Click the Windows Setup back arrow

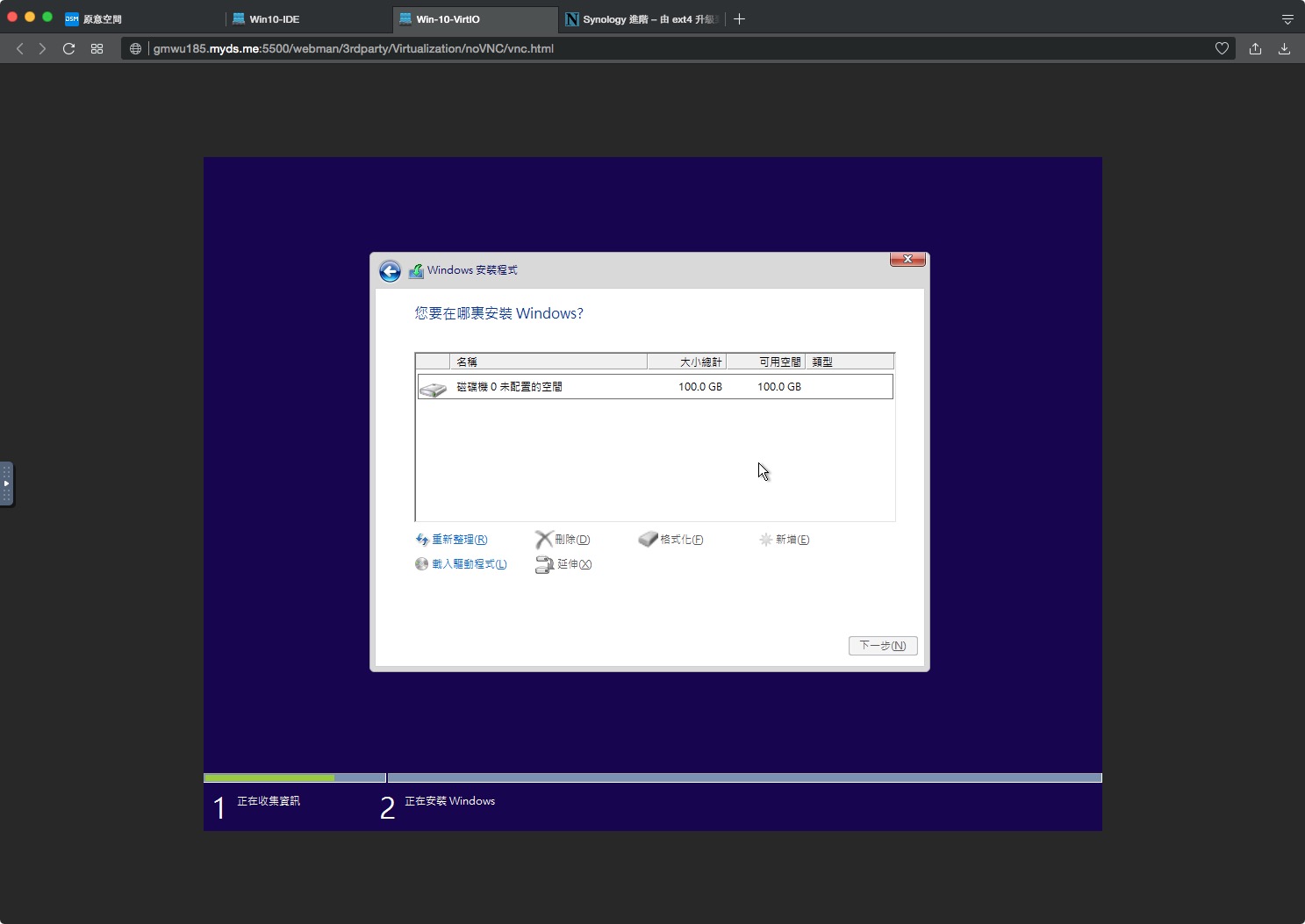[390, 271]
